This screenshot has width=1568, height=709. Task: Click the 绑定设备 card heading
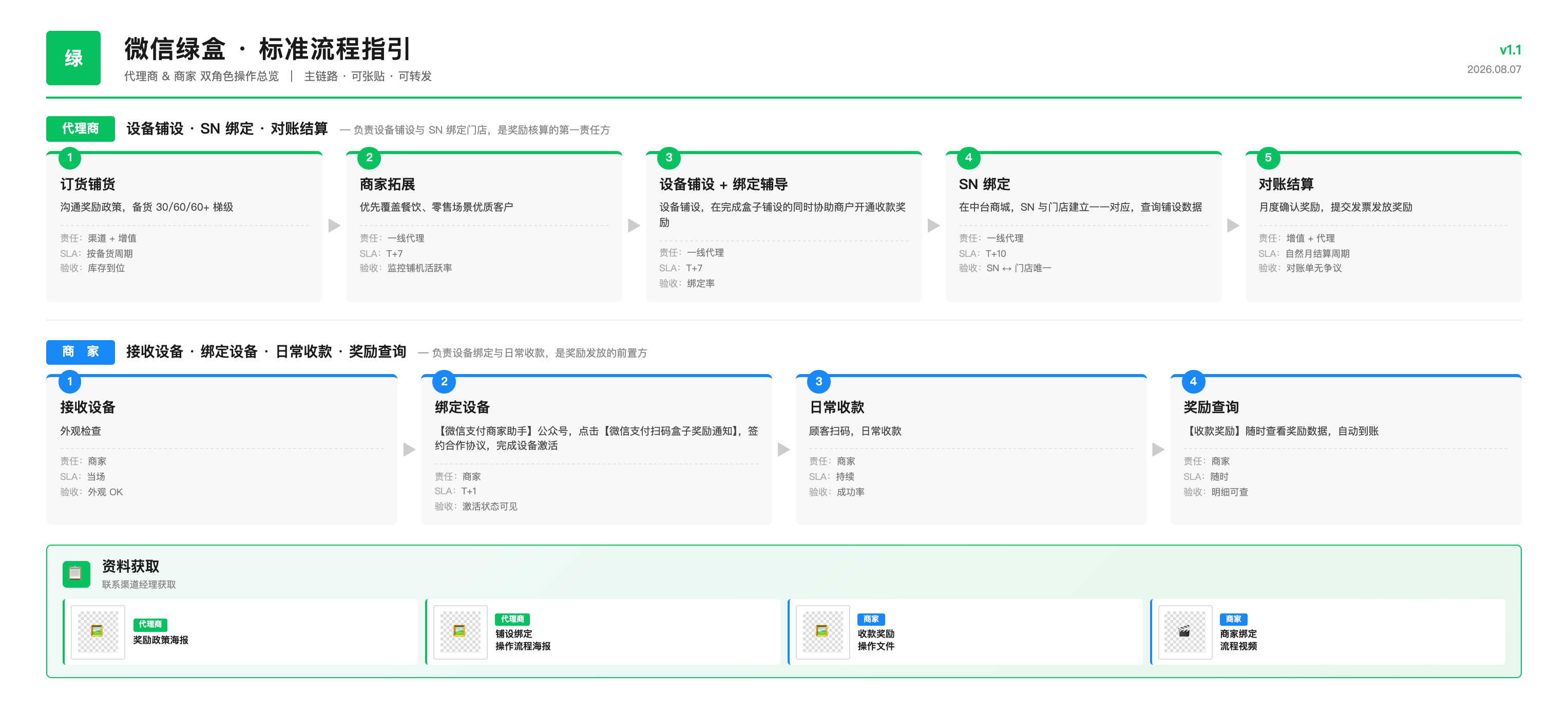pyautogui.click(x=462, y=407)
